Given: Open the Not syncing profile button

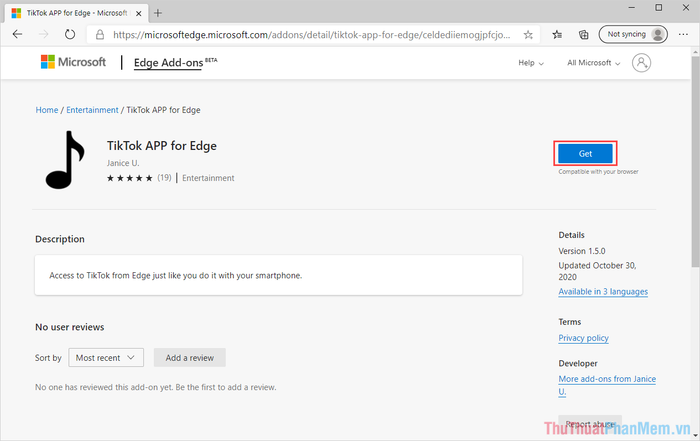Looking at the screenshot, I should click(633, 34).
